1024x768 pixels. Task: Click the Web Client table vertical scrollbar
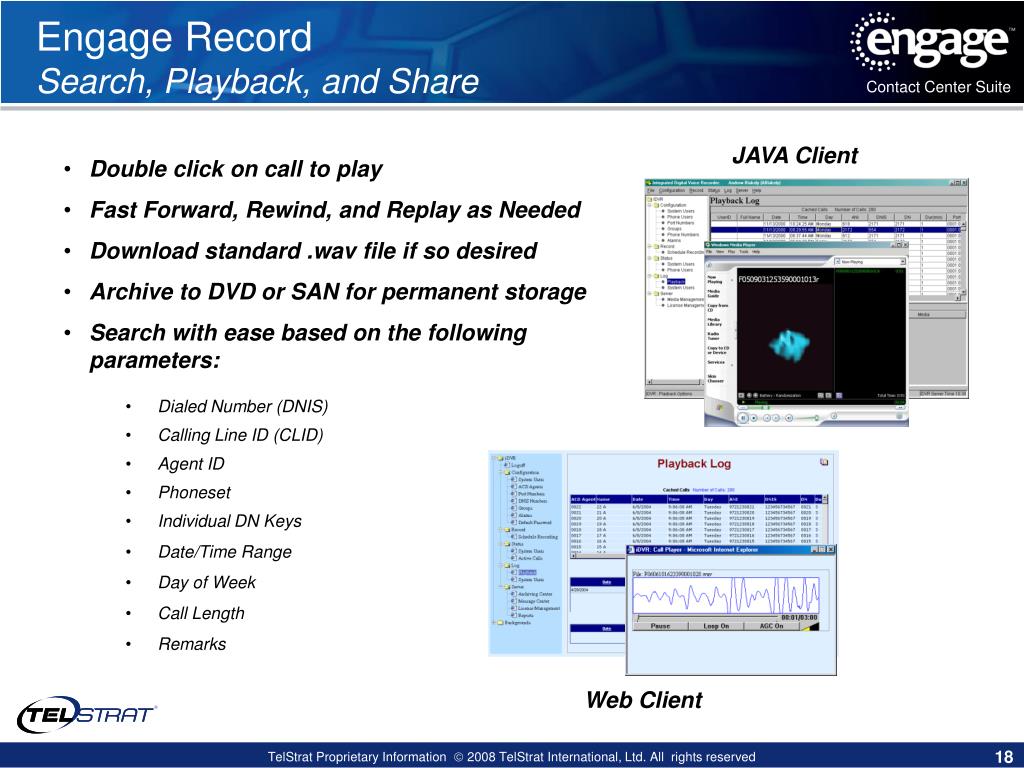(x=826, y=519)
